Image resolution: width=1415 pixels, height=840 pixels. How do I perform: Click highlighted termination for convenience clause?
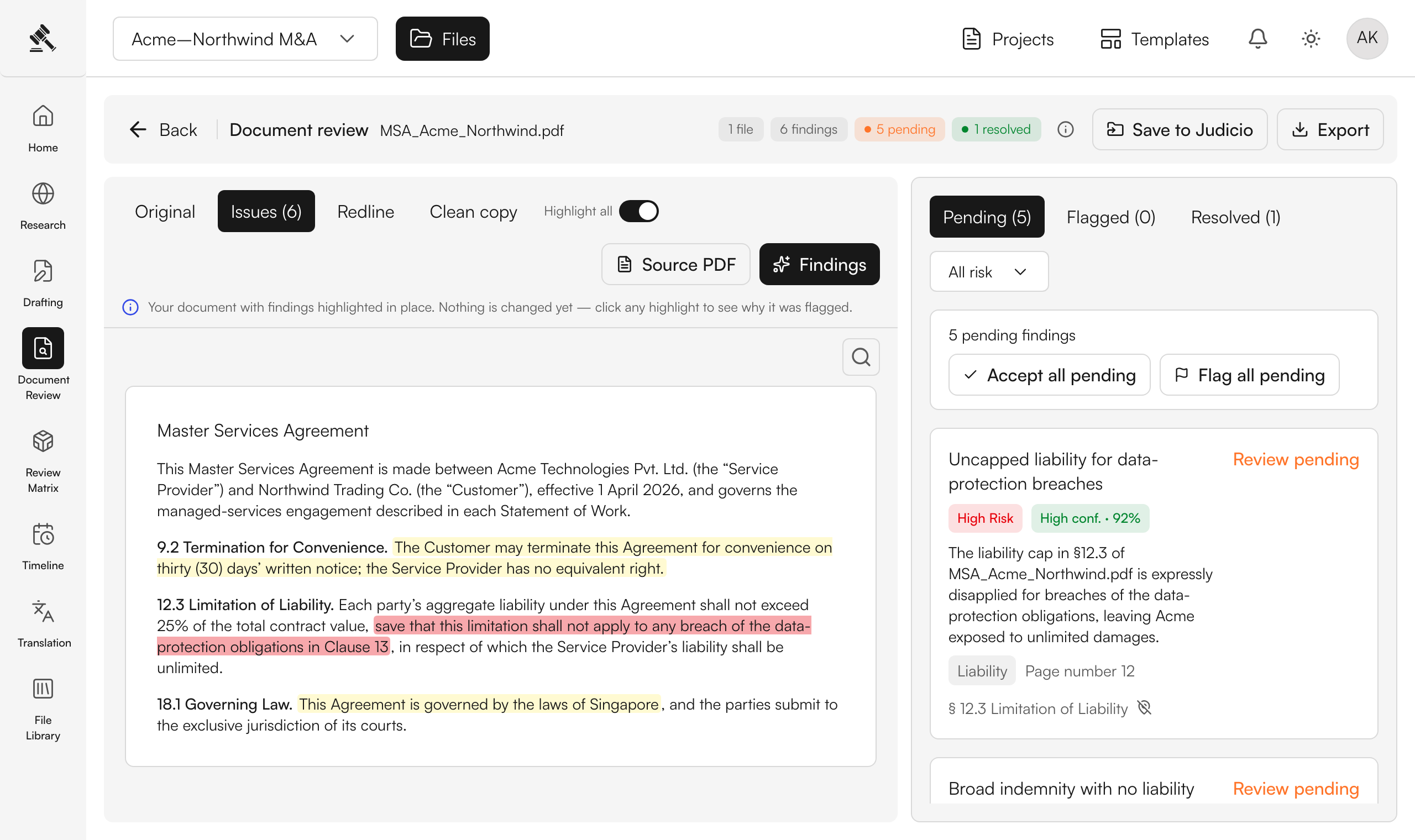point(494,558)
